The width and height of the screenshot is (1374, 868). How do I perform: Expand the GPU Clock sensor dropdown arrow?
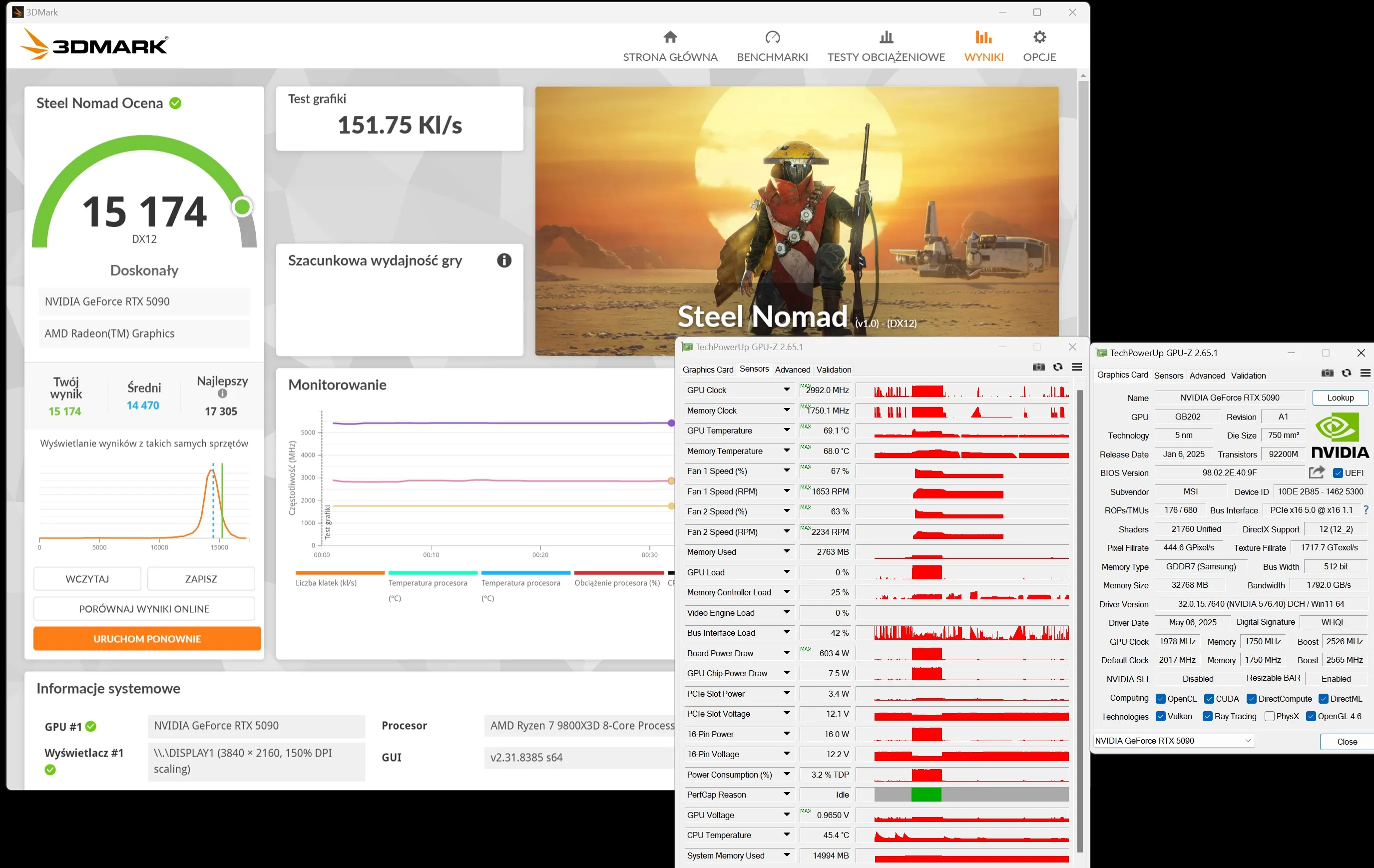click(x=786, y=390)
